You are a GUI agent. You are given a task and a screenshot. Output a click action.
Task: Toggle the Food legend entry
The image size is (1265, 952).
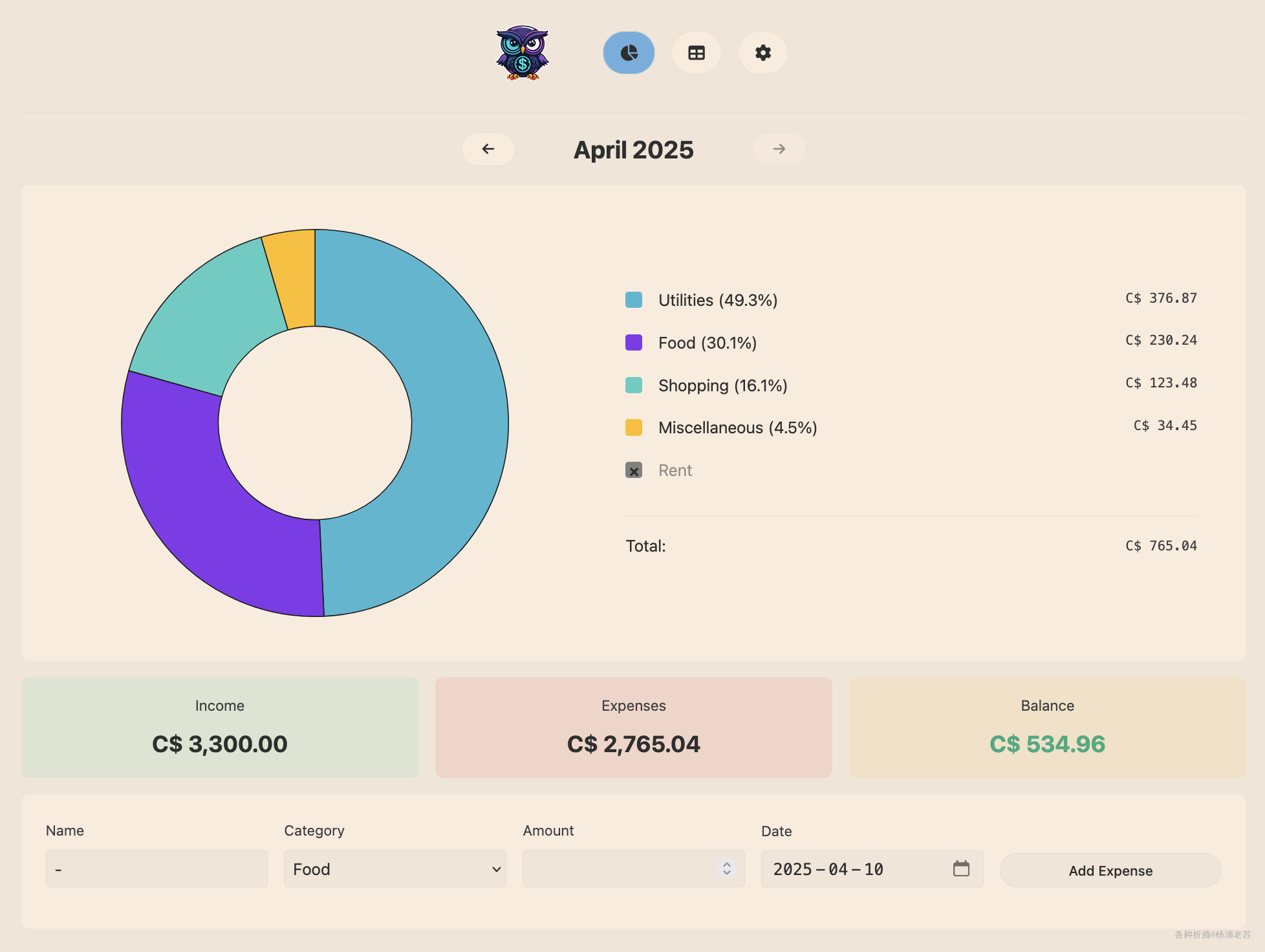(x=707, y=343)
